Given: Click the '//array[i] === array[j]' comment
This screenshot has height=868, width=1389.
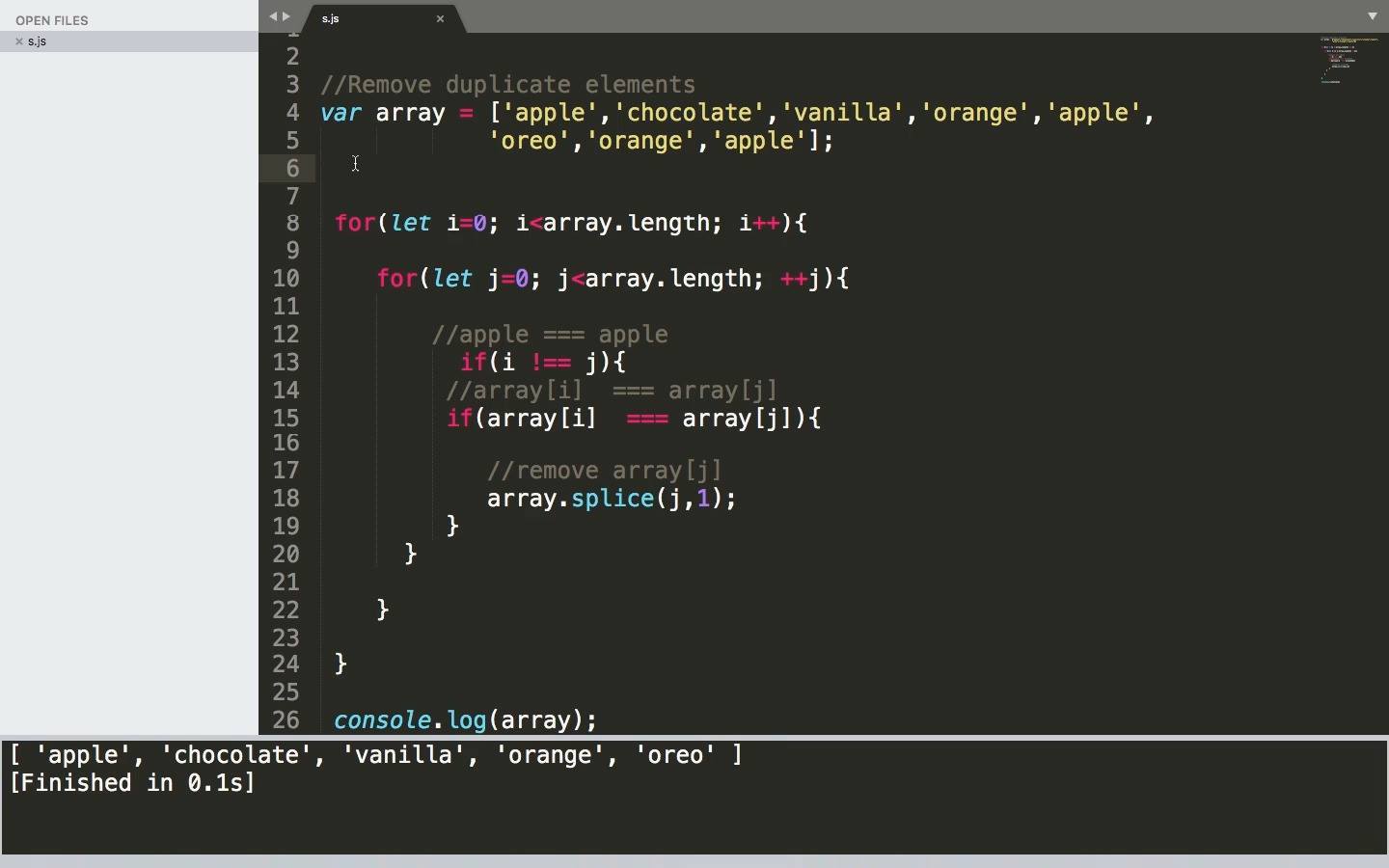Looking at the screenshot, I should (612, 391).
